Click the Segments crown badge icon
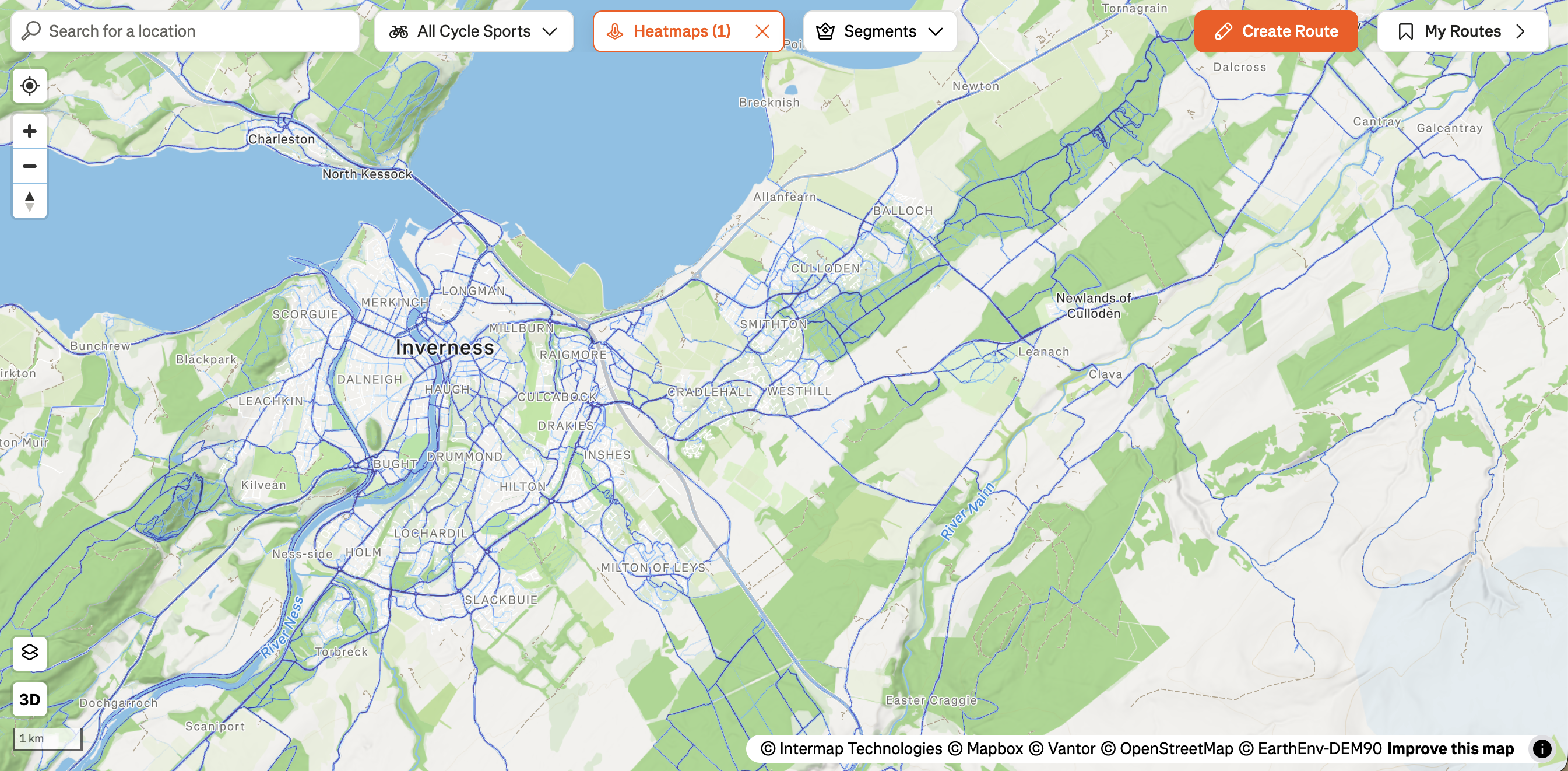This screenshot has height=771, width=1568. [x=825, y=31]
